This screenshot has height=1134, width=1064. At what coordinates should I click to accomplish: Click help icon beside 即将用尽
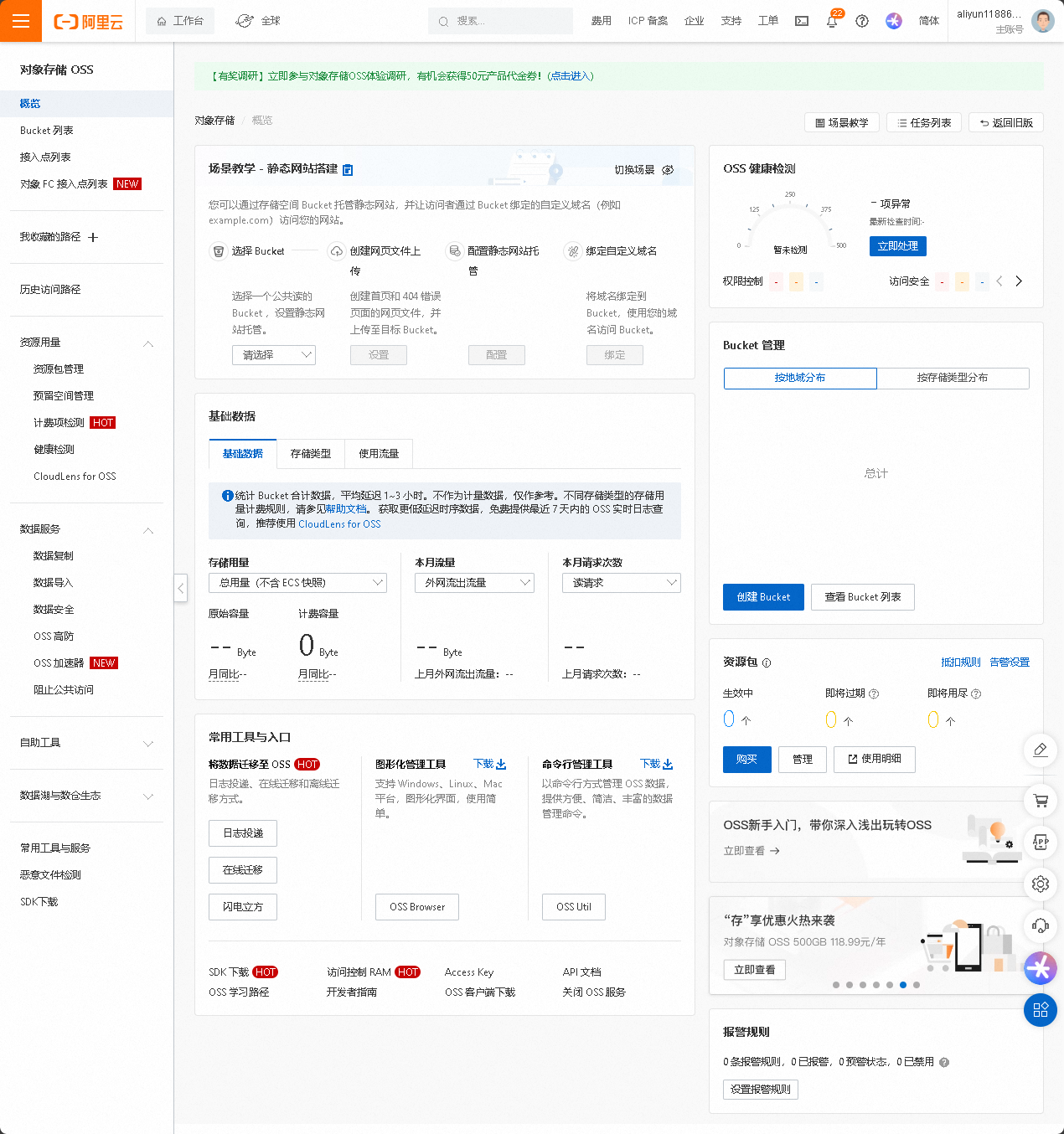976,693
